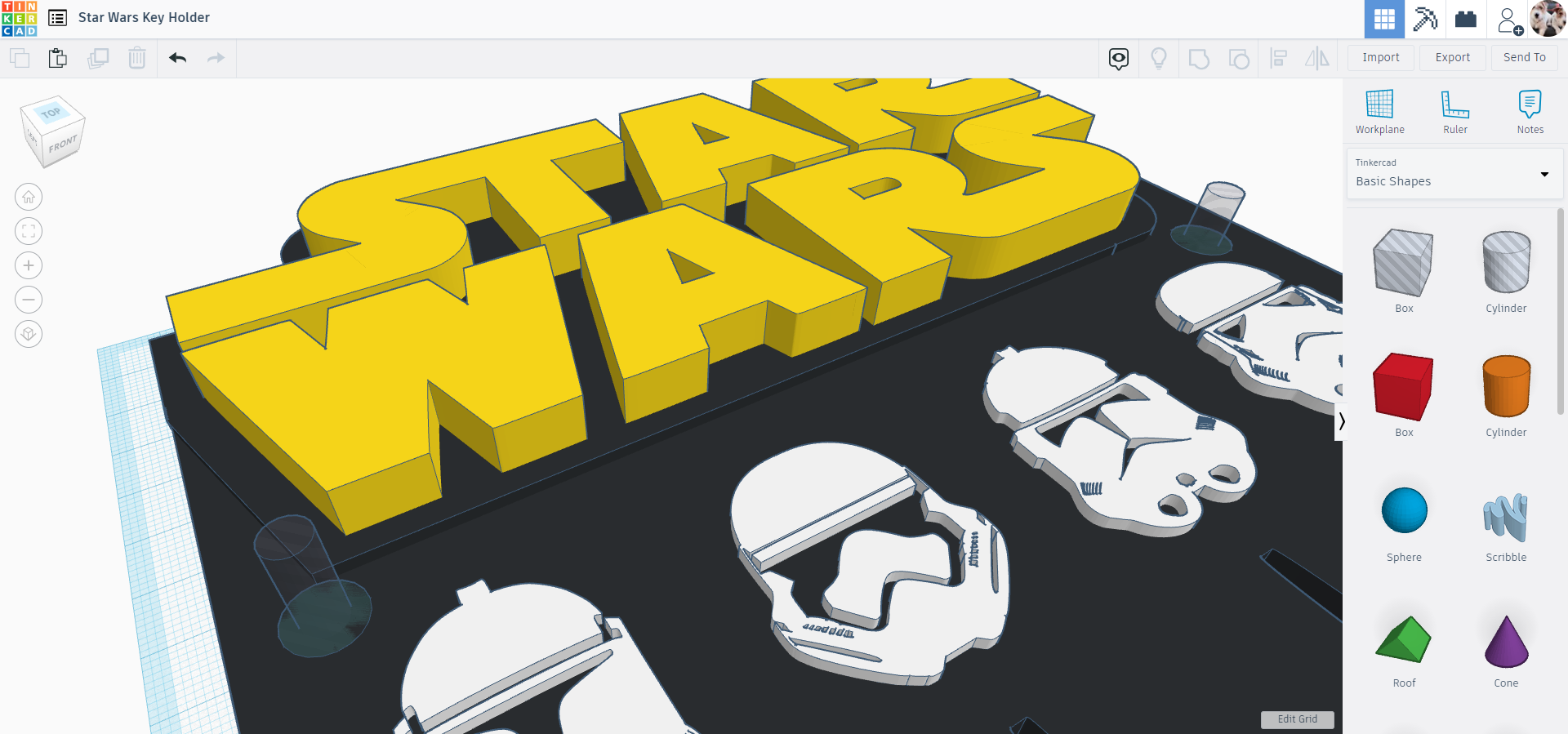This screenshot has width=1568, height=734.
Task: Click the view cube TOP face
Action: click(x=51, y=113)
